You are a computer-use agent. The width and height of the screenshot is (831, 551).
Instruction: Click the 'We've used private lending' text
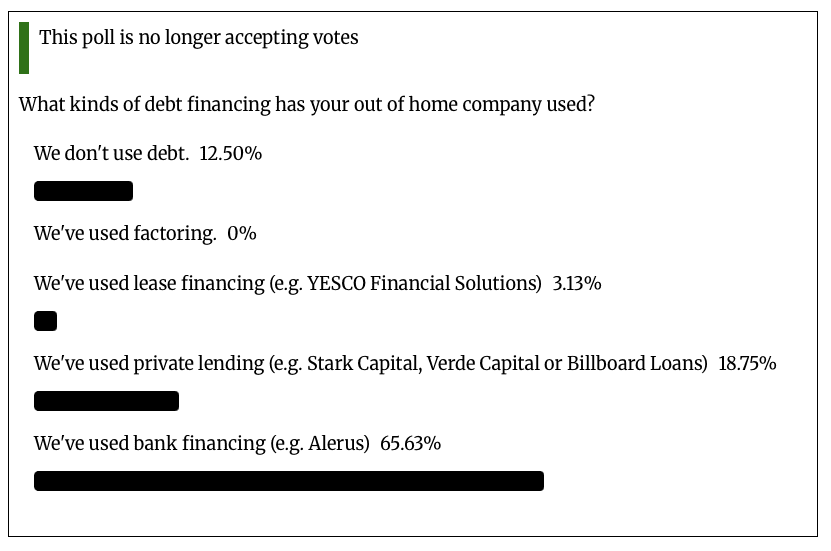pos(150,364)
